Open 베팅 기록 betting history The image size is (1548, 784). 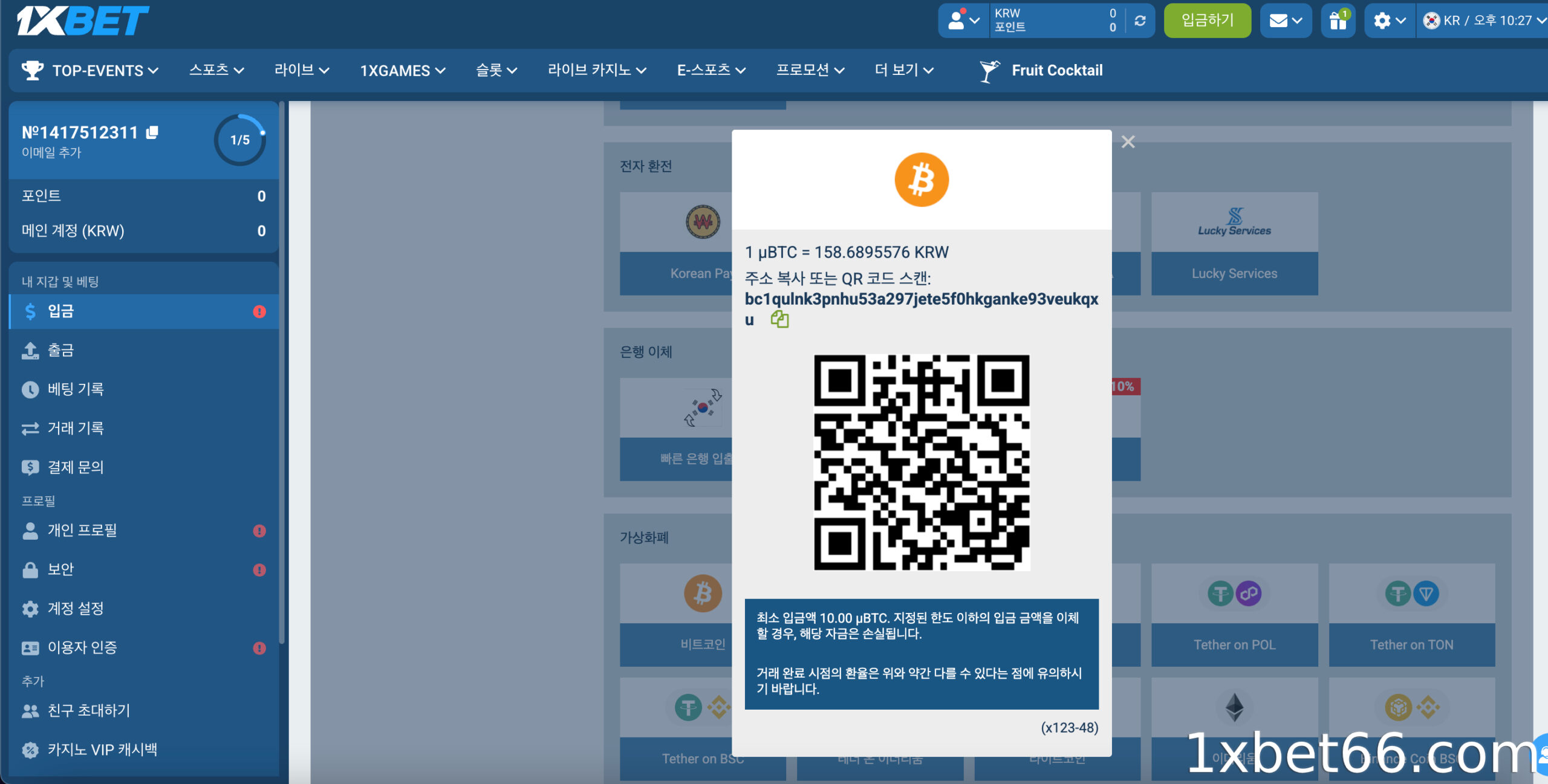click(76, 389)
